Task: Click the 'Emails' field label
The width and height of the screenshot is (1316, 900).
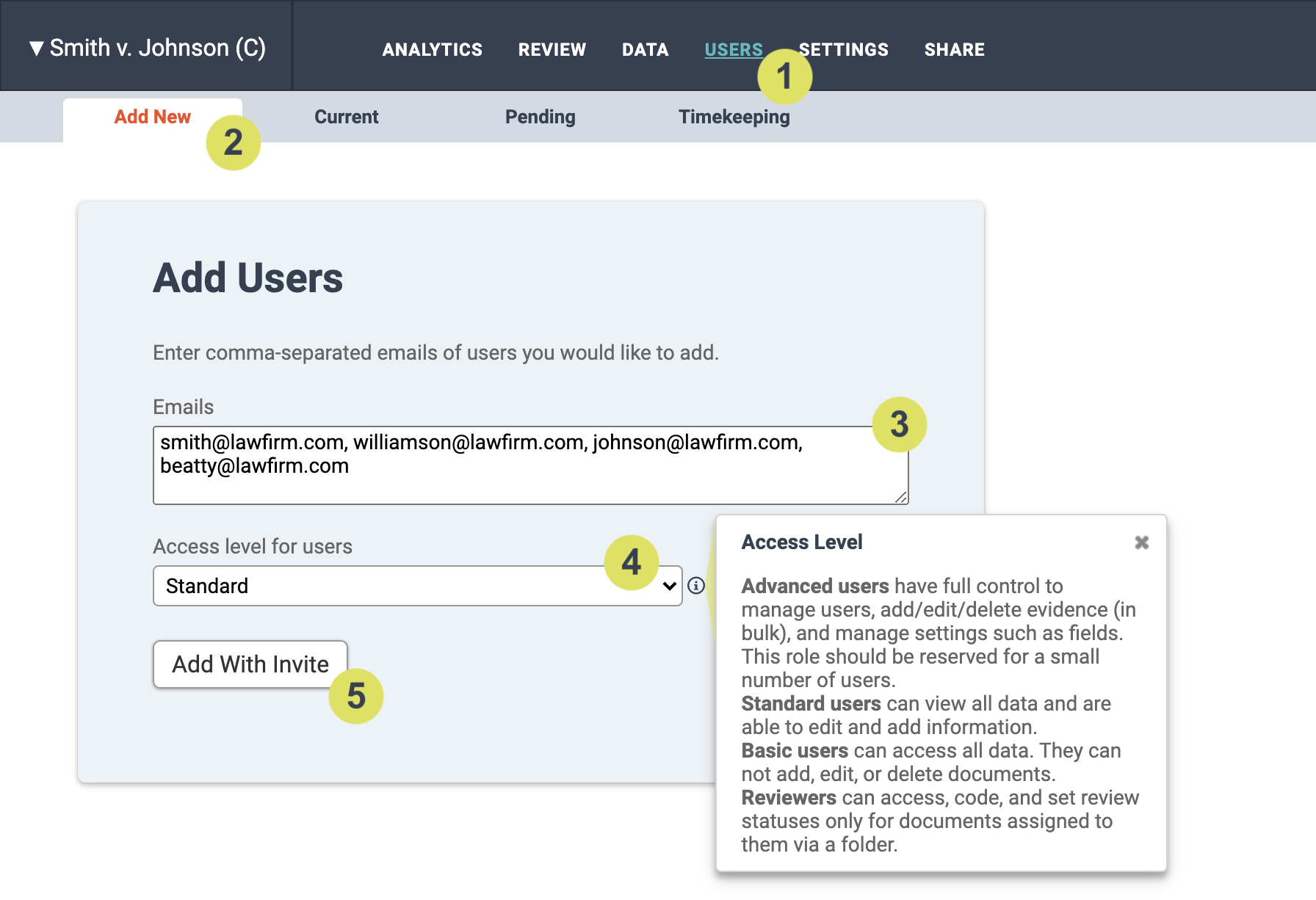Action: click(x=184, y=407)
